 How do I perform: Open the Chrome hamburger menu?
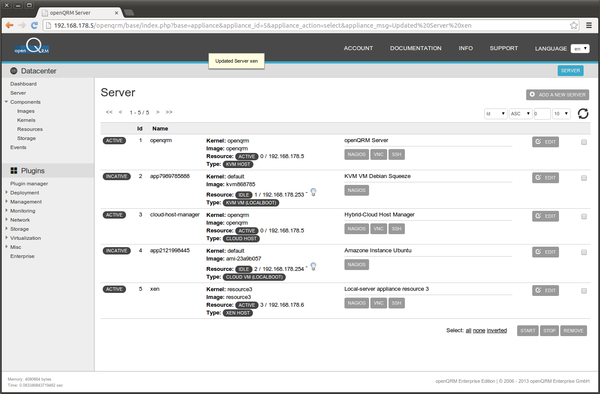tap(589, 25)
